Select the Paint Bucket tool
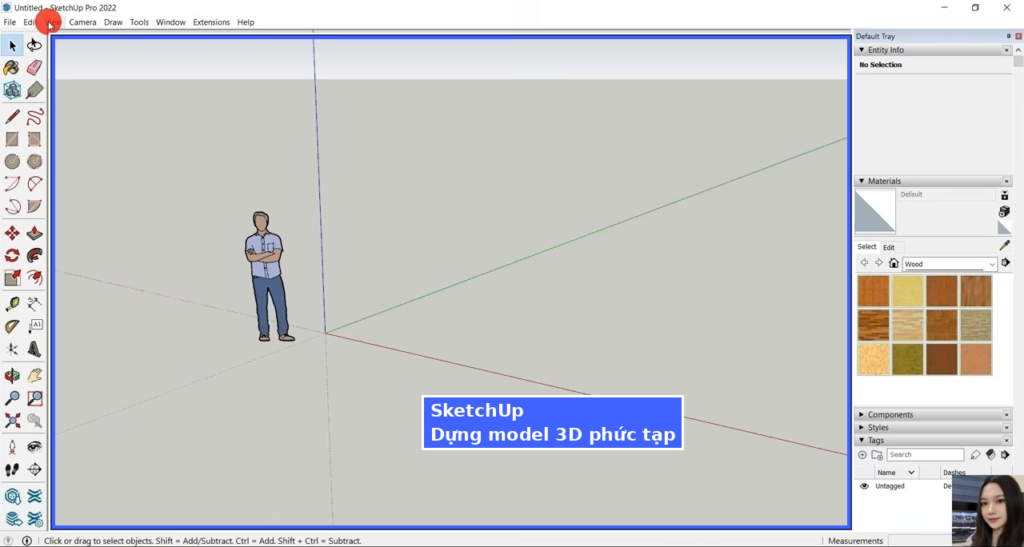 [12, 68]
